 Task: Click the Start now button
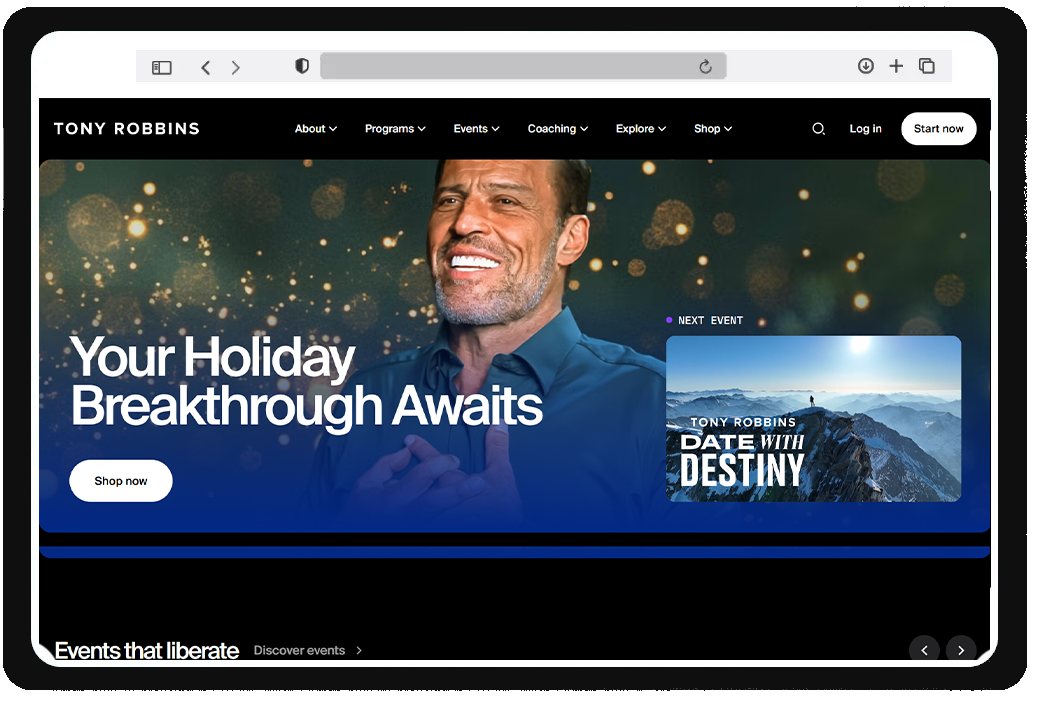pyautogui.click(x=938, y=129)
